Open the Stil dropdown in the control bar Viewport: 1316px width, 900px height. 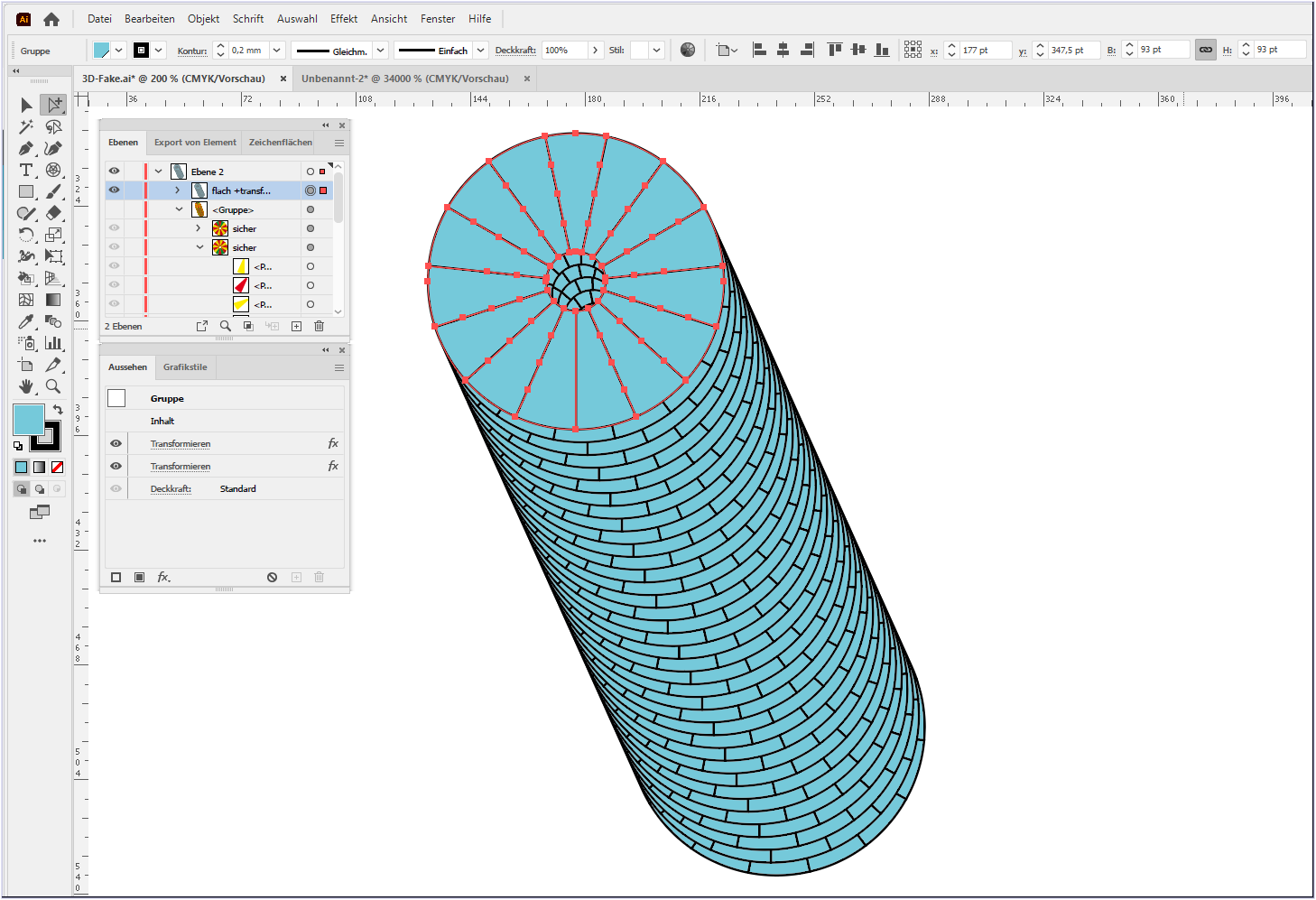point(656,51)
